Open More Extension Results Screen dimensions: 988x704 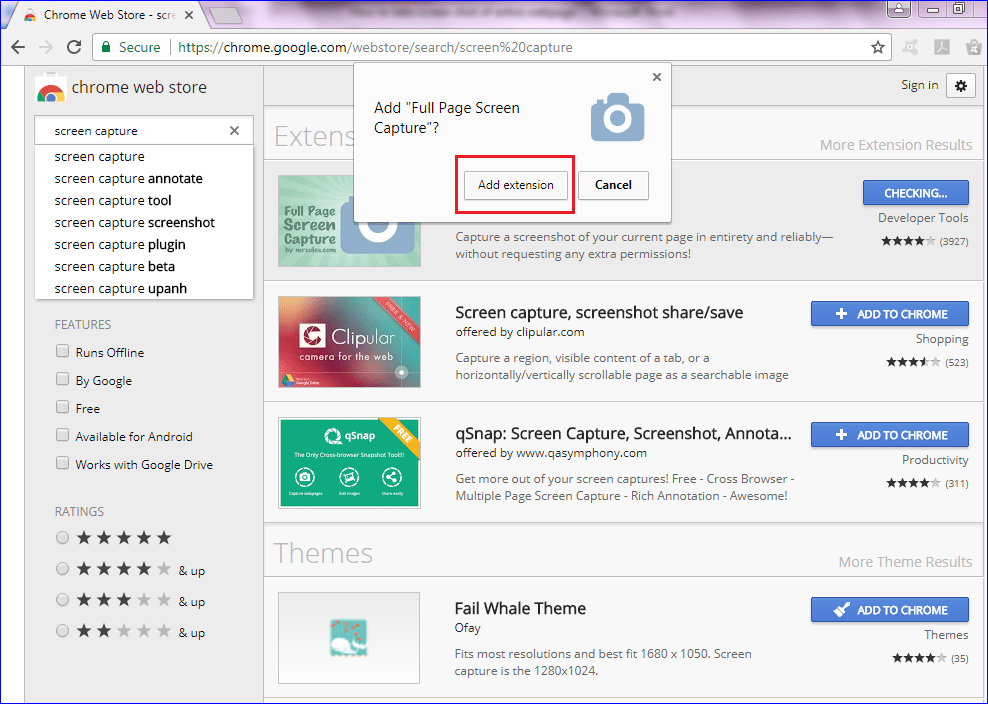[895, 145]
